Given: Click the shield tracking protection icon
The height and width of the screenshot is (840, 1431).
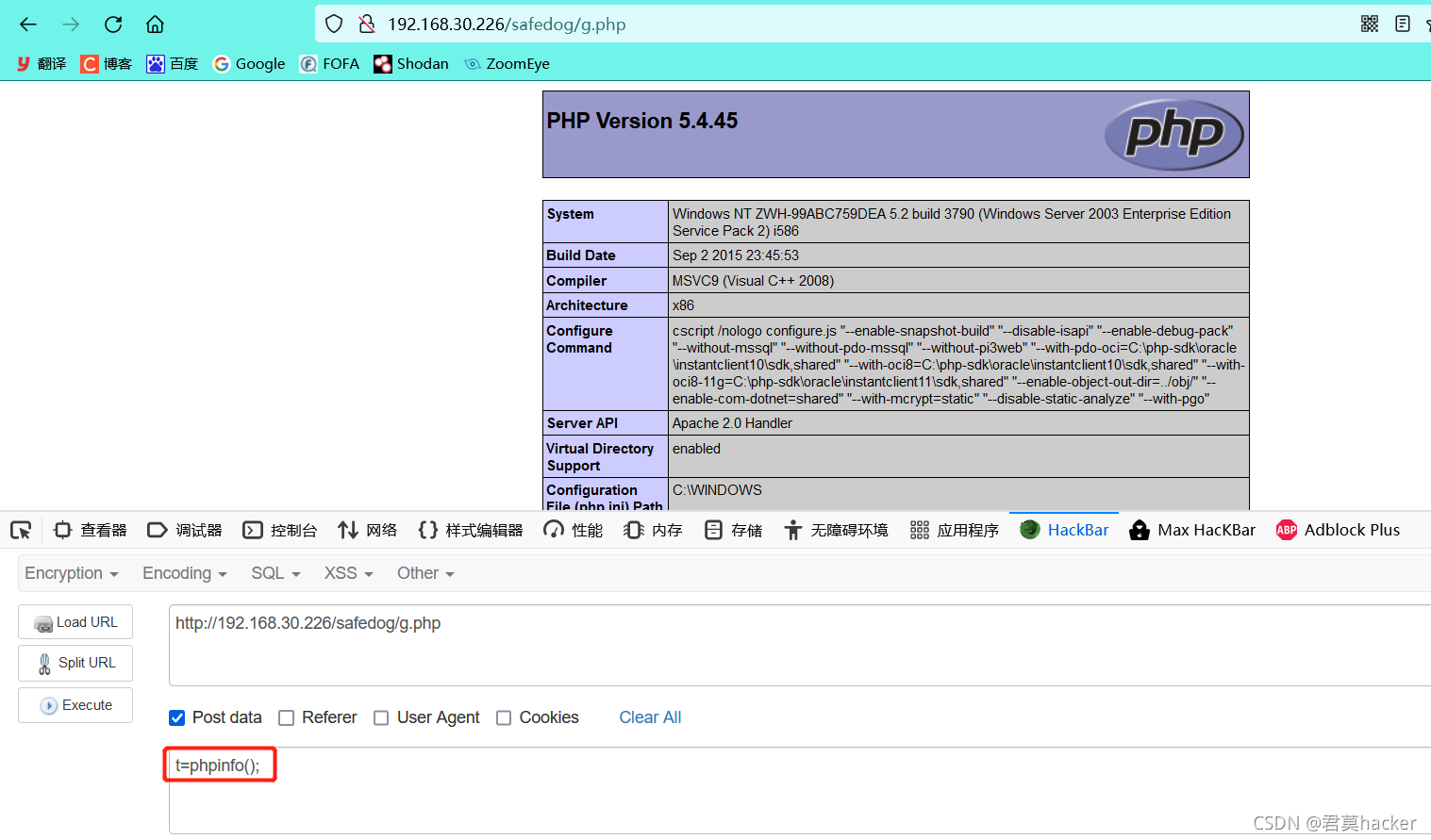Looking at the screenshot, I should pos(334,25).
